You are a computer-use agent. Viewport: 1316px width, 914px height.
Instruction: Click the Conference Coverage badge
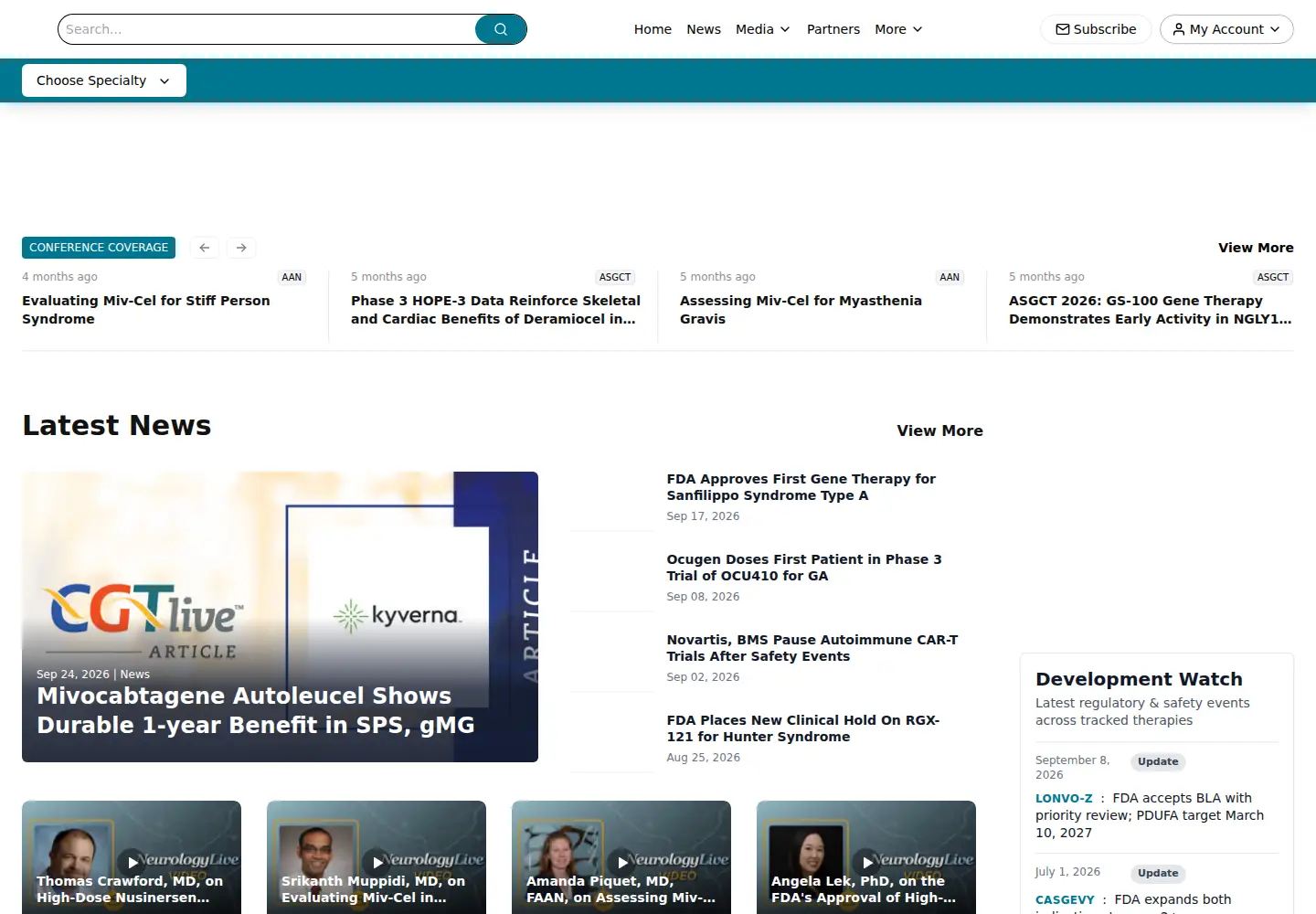coord(99,248)
